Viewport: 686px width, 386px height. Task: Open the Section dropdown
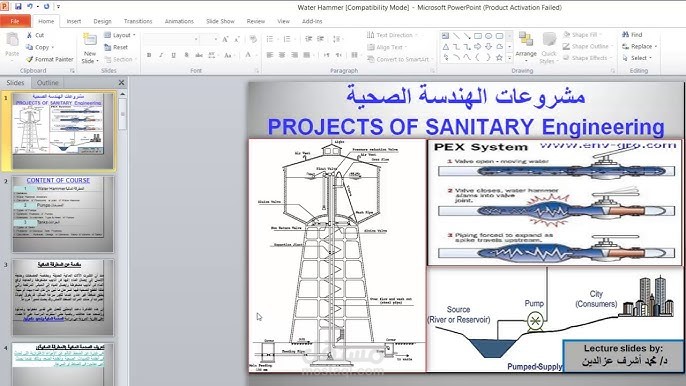point(120,59)
